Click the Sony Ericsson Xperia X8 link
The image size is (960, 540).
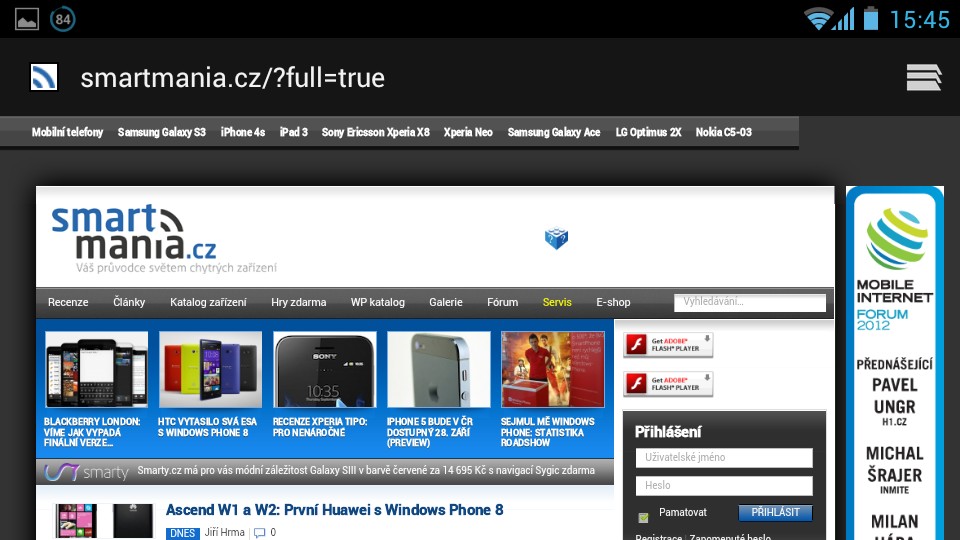tap(376, 132)
